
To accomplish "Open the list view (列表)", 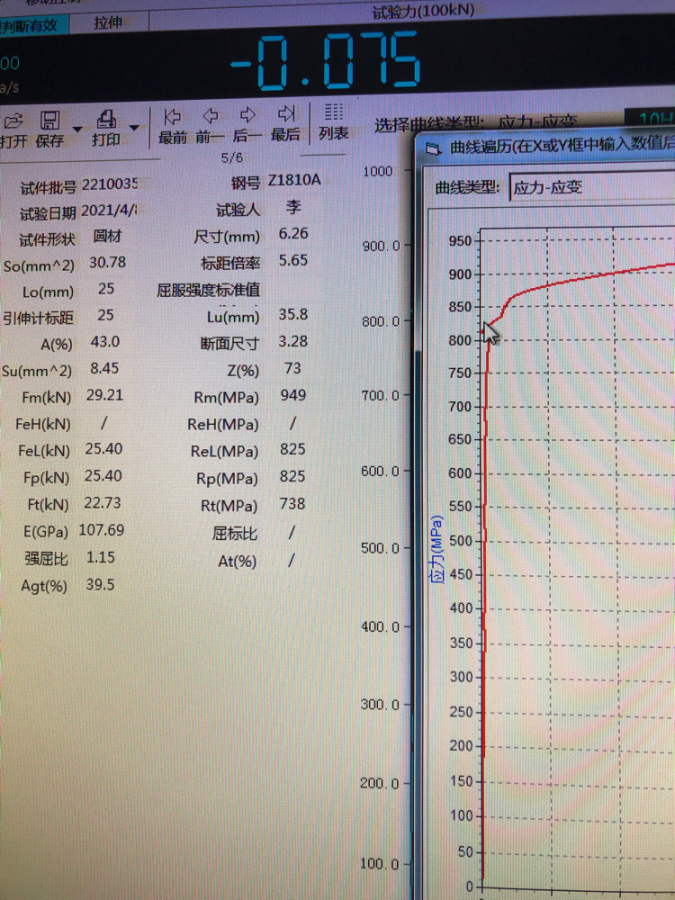I will click(x=333, y=112).
